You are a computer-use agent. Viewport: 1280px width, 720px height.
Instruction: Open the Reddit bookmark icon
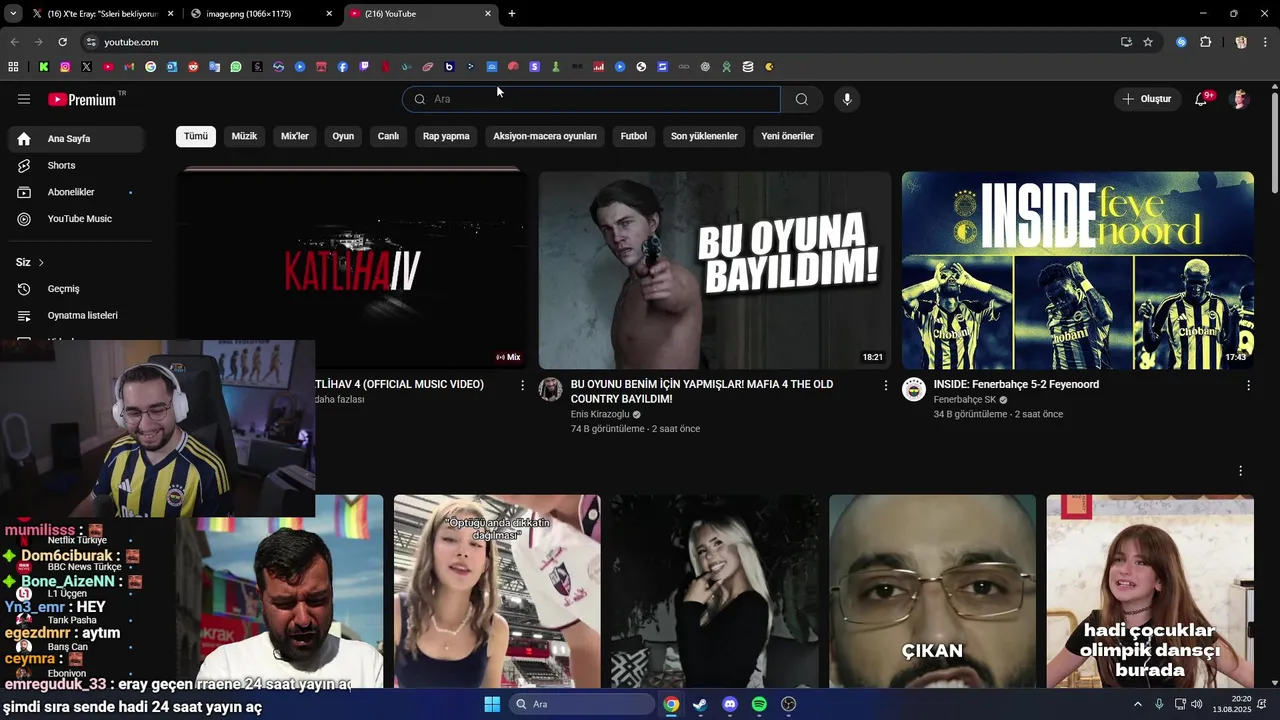pyautogui.click(x=193, y=67)
